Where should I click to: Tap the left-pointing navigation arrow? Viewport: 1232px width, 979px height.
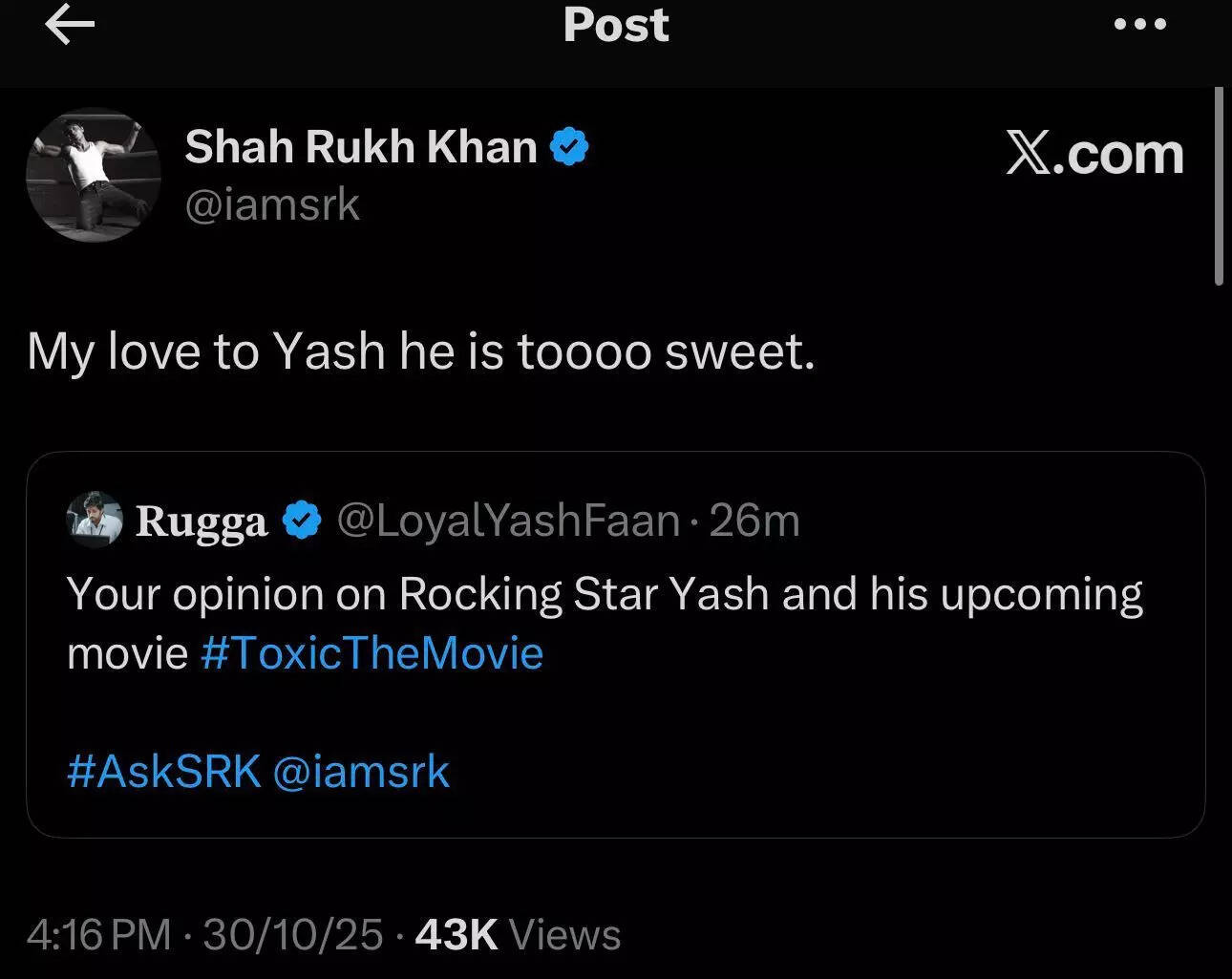[x=69, y=27]
